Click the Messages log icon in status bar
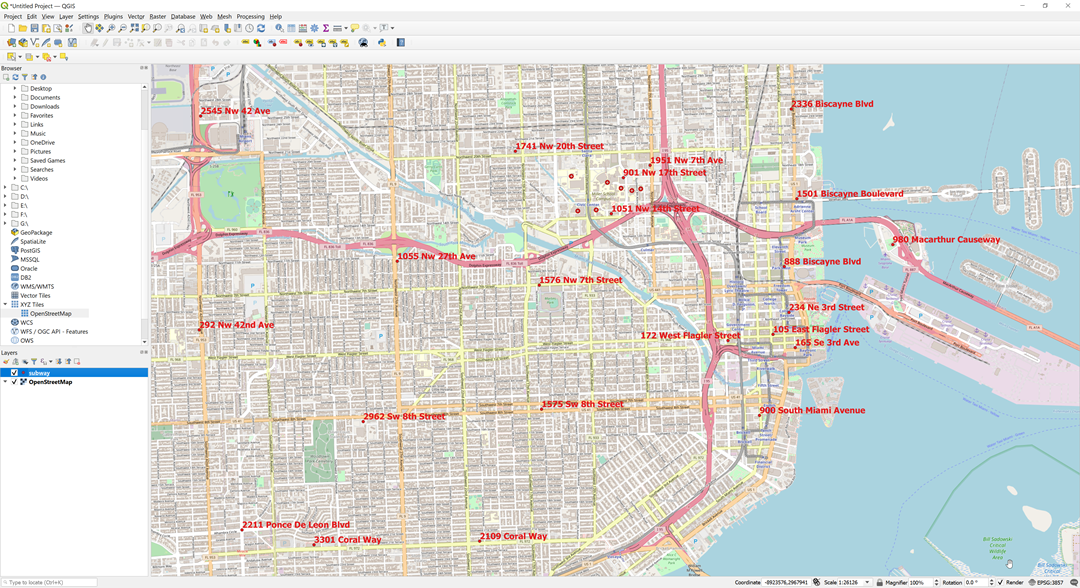 point(1073,582)
